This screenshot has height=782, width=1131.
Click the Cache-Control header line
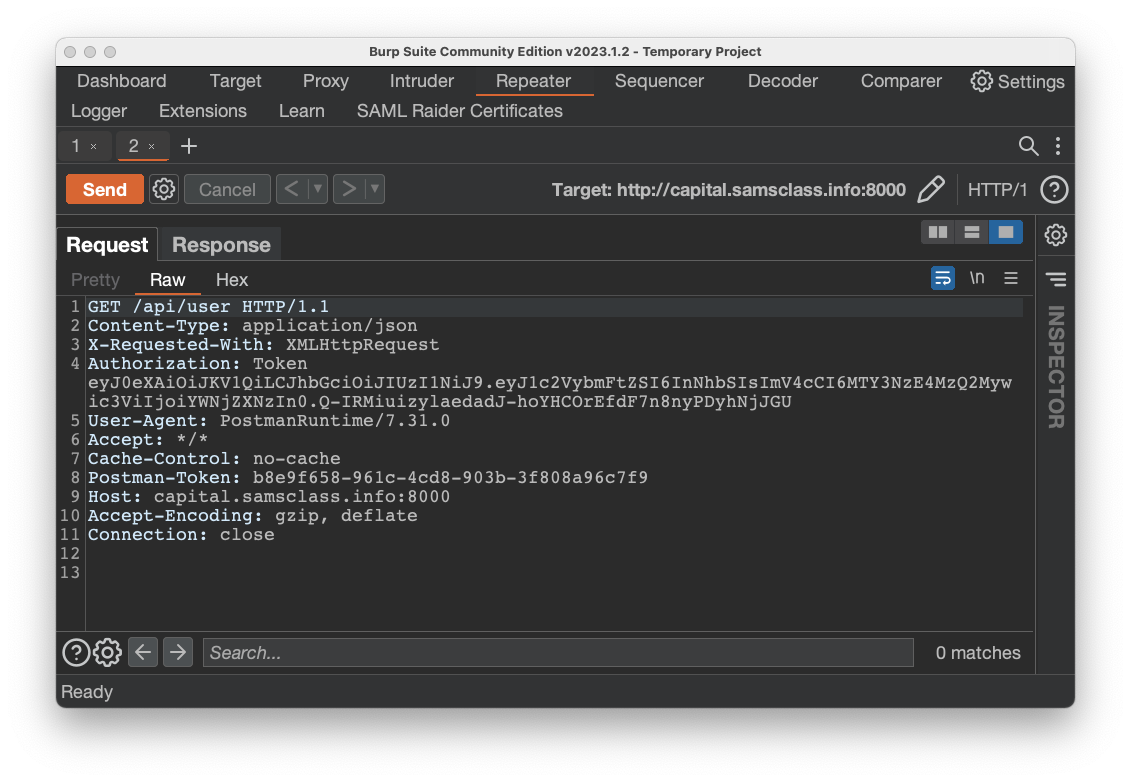pyautogui.click(x=214, y=459)
